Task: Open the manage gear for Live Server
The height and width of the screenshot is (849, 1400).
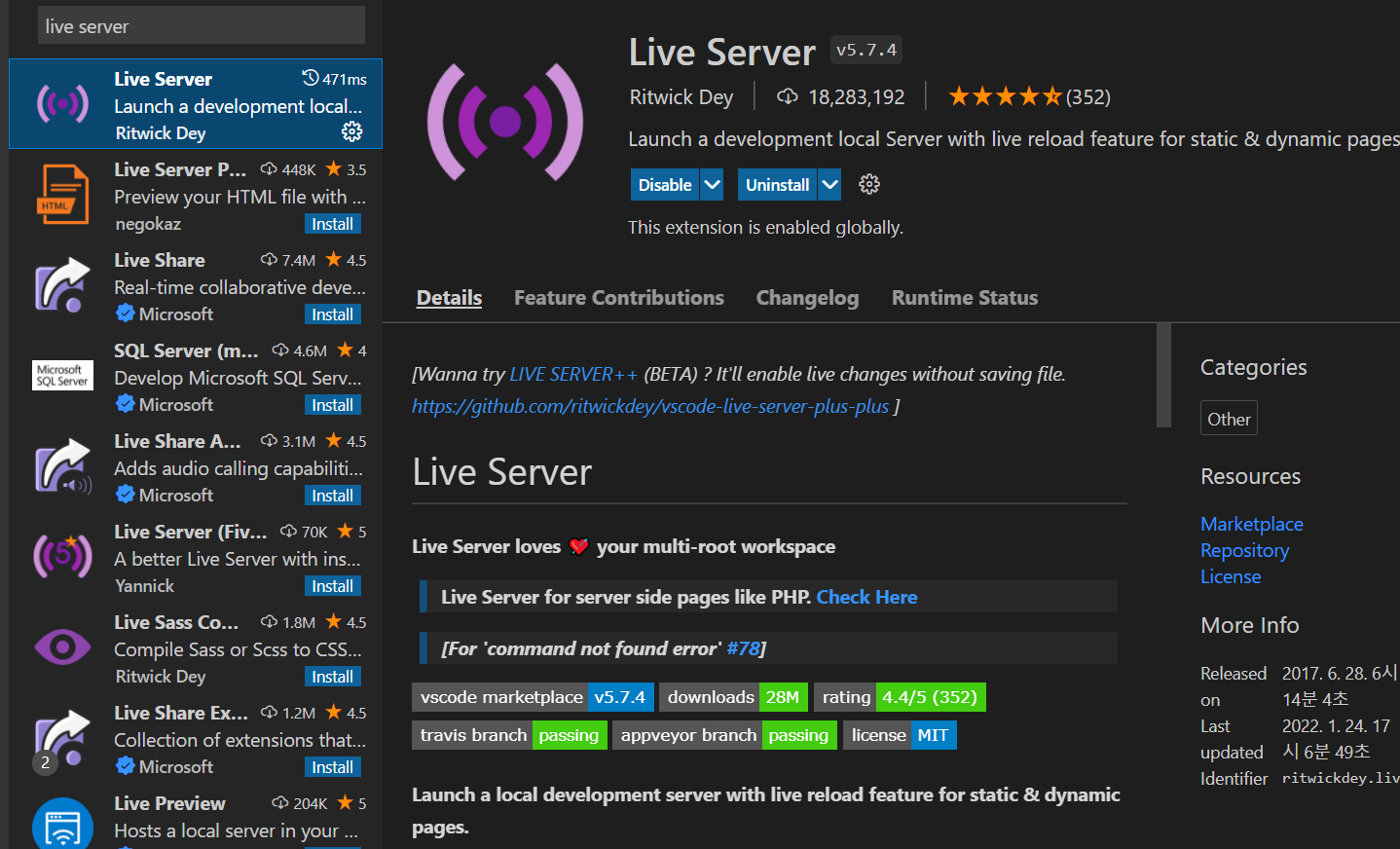Action: tap(351, 131)
